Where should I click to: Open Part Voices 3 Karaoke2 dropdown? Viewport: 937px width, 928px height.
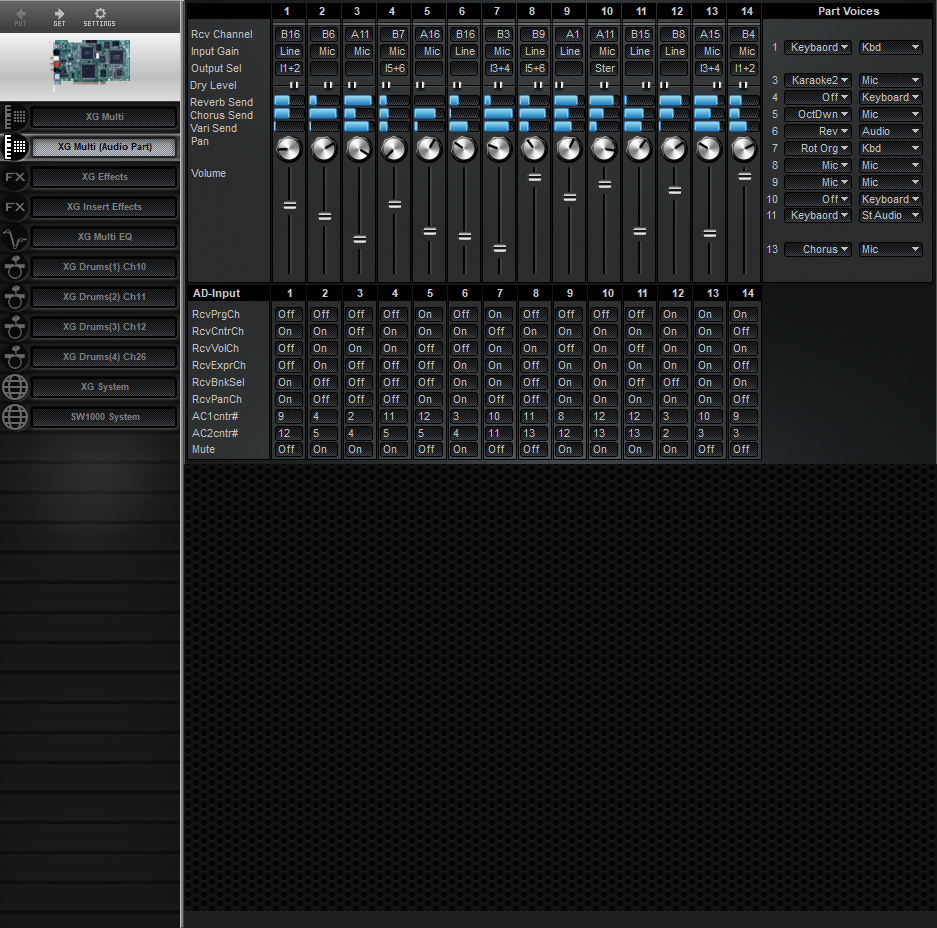click(x=817, y=80)
